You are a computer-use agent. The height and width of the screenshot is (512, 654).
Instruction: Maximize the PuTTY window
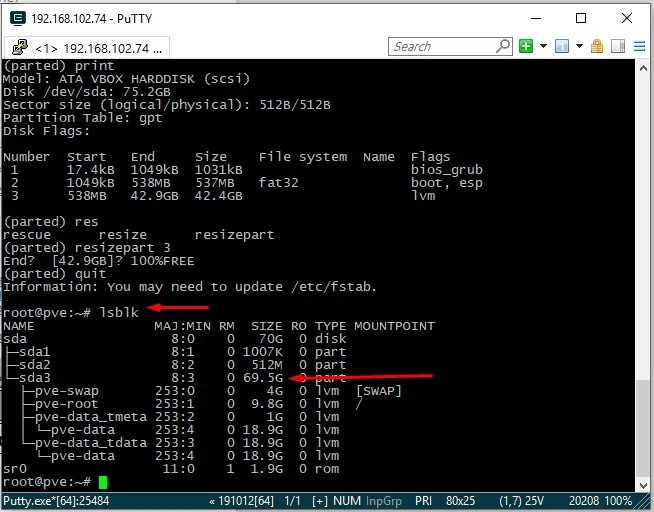[x=581, y=18]
